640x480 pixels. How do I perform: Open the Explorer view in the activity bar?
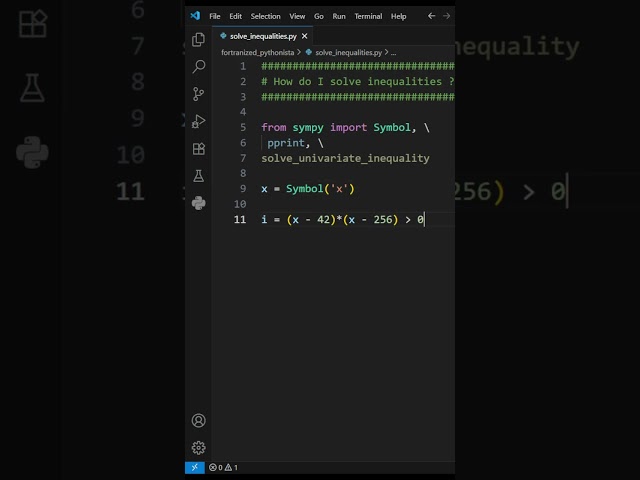pyautogui.click(x=198, y=40)
